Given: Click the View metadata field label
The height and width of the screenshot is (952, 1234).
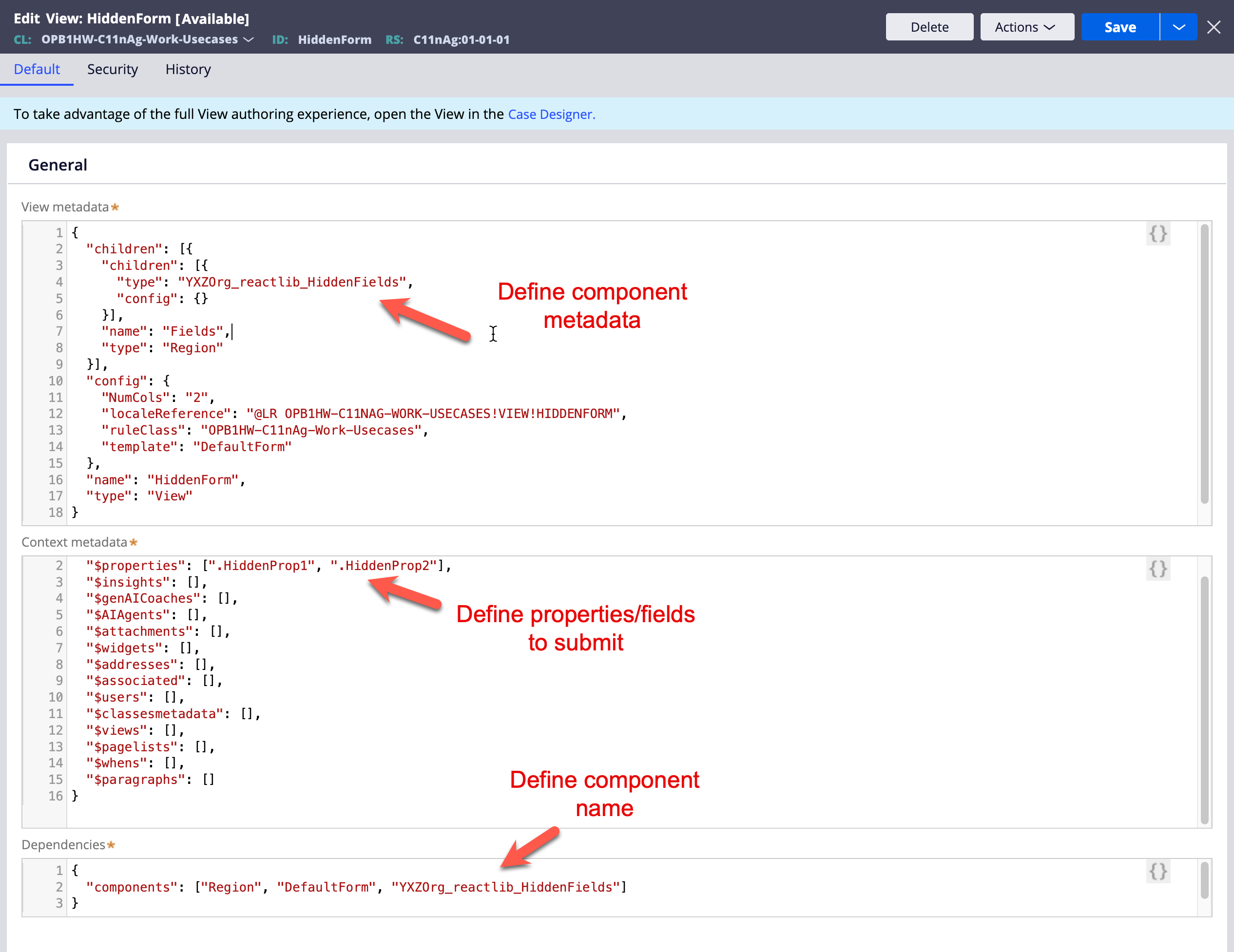Looking at the screenshot, I should click(65, 207).
